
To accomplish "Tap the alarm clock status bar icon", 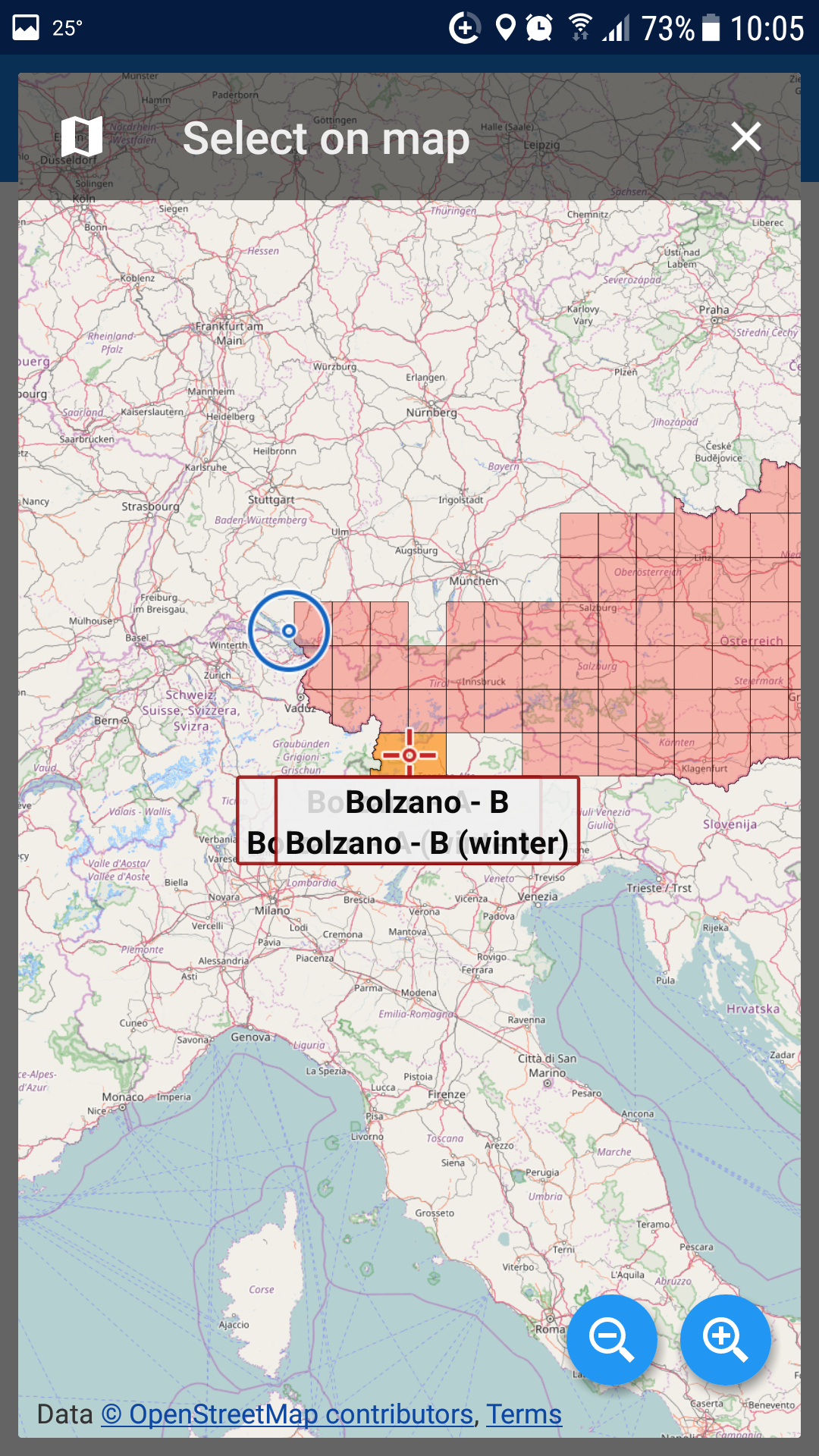I will tap(539, 28).
